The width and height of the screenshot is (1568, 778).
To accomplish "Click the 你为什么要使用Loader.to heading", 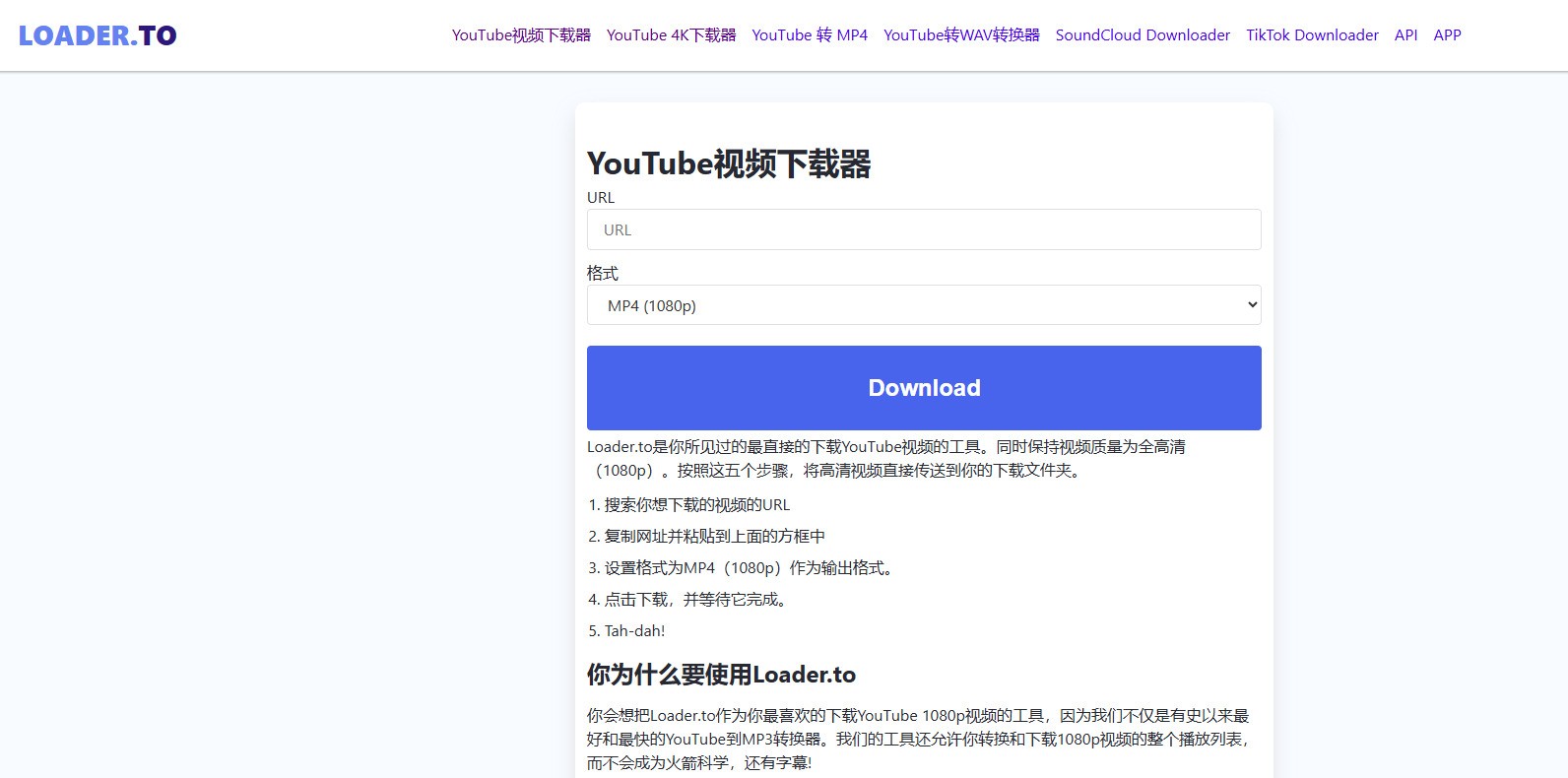I will click(x=721, y=675).
